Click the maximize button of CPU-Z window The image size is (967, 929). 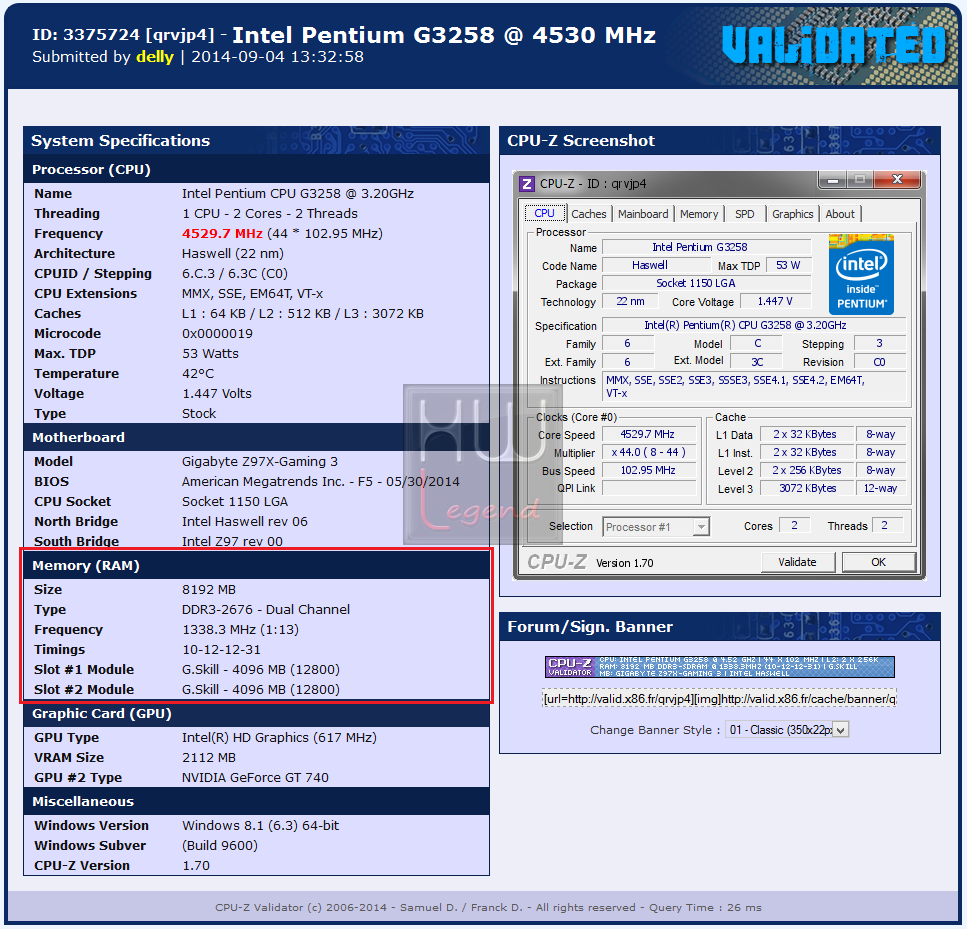pos(860,180)
